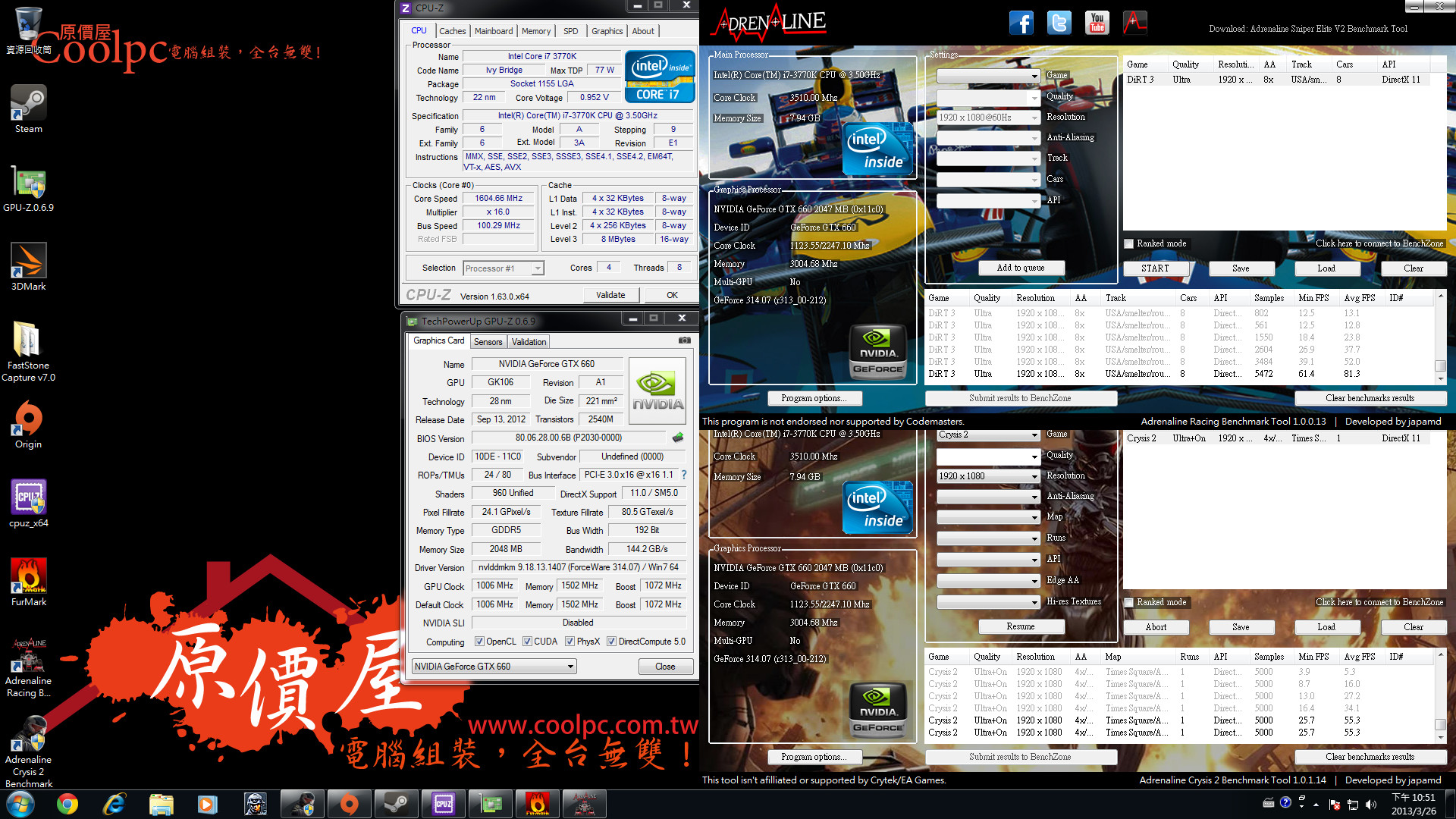Open the GPU-Z.0.6.9 desktop icon
Image resolution: width=1456 pixels, height=819 pixels.
[x=29, y=187]
